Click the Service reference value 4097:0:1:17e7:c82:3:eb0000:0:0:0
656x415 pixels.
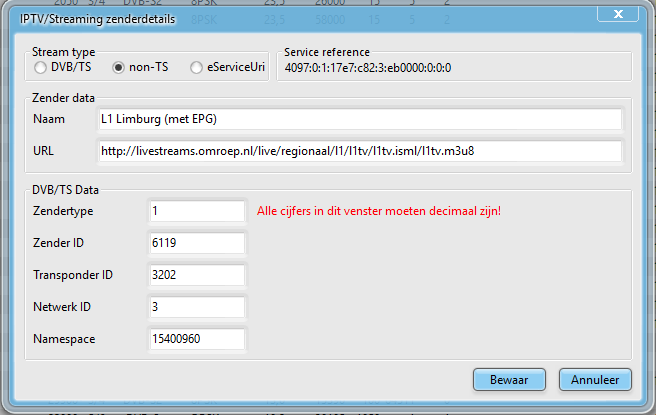click(368, 68)
